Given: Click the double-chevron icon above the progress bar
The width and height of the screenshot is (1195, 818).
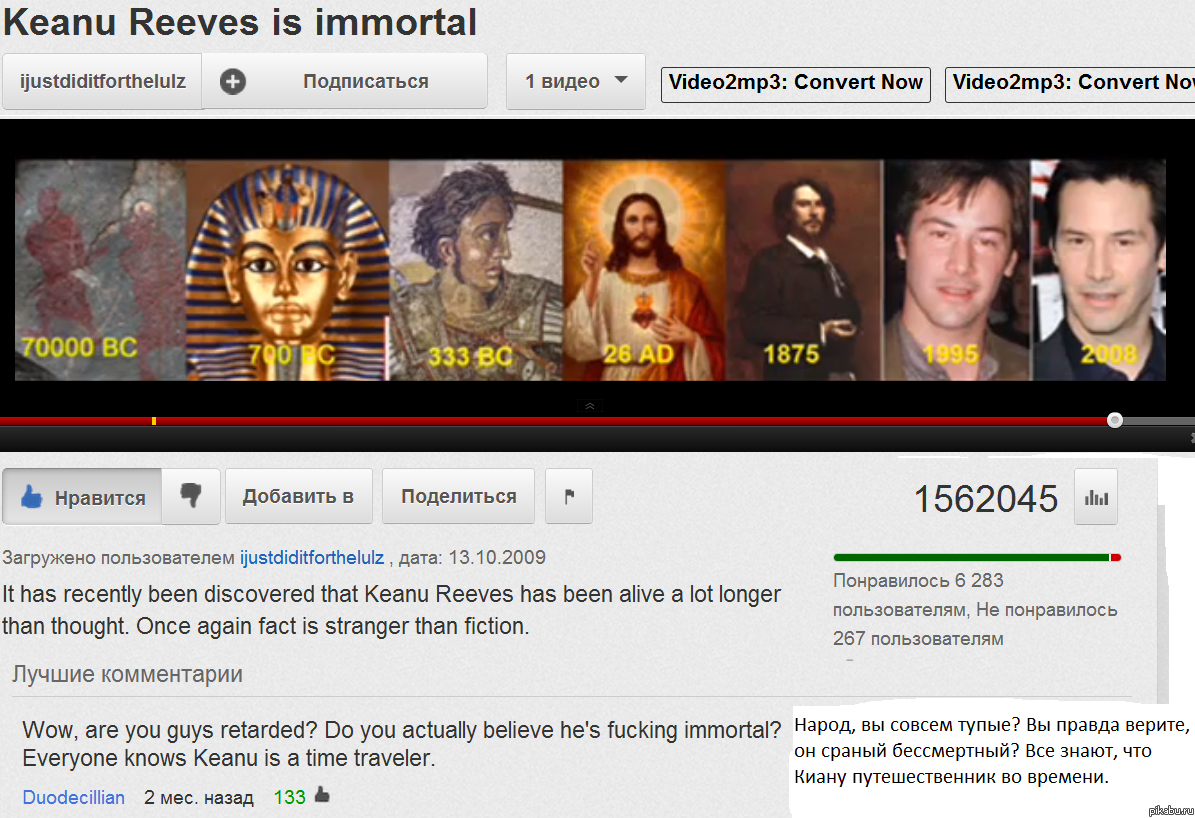Looking at the screenshot, I should click(x=590, y=406).
